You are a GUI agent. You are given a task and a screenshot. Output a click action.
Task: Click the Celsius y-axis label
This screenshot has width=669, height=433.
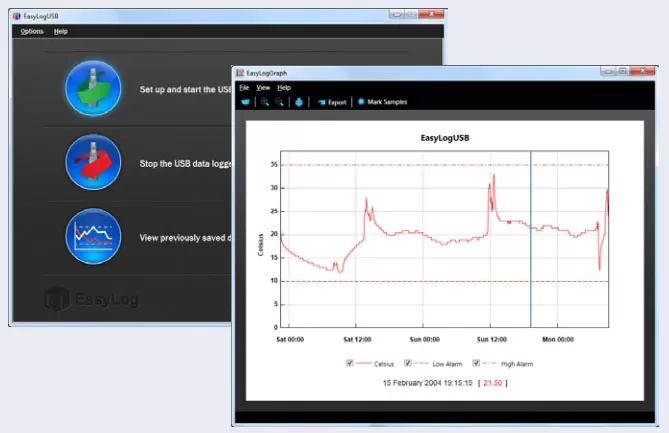pyautogui.click(x=261, y=245)
